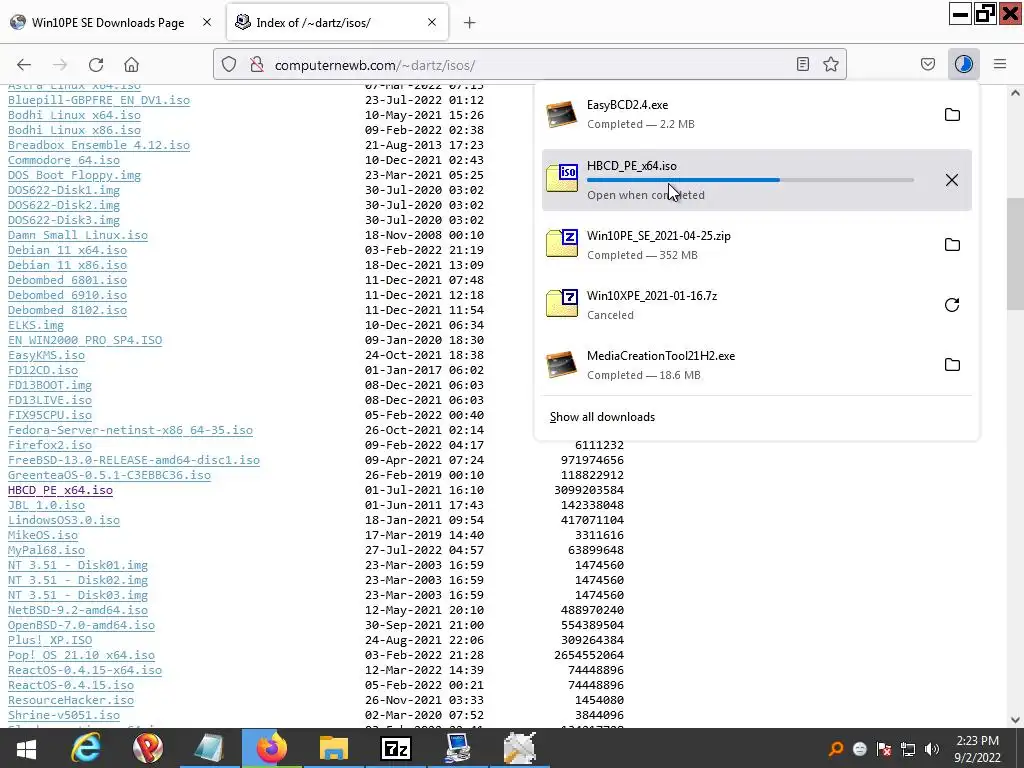The width and height of the screenshot is (1024, 768).
Task: Close the Index of isos tab
Action: click(432, 22)
